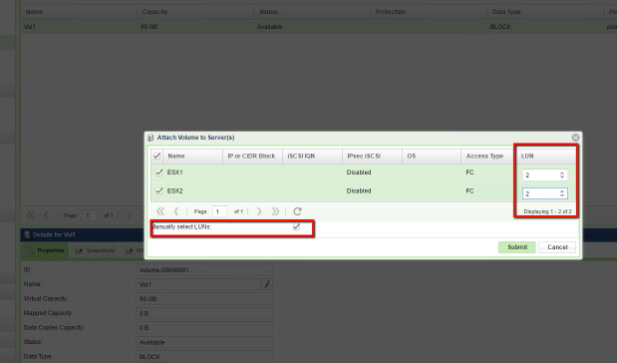Open the Snapshots tab in details panel
This screenshot has width=617, height=363.
pyautogui.click(x=95, y=251)
